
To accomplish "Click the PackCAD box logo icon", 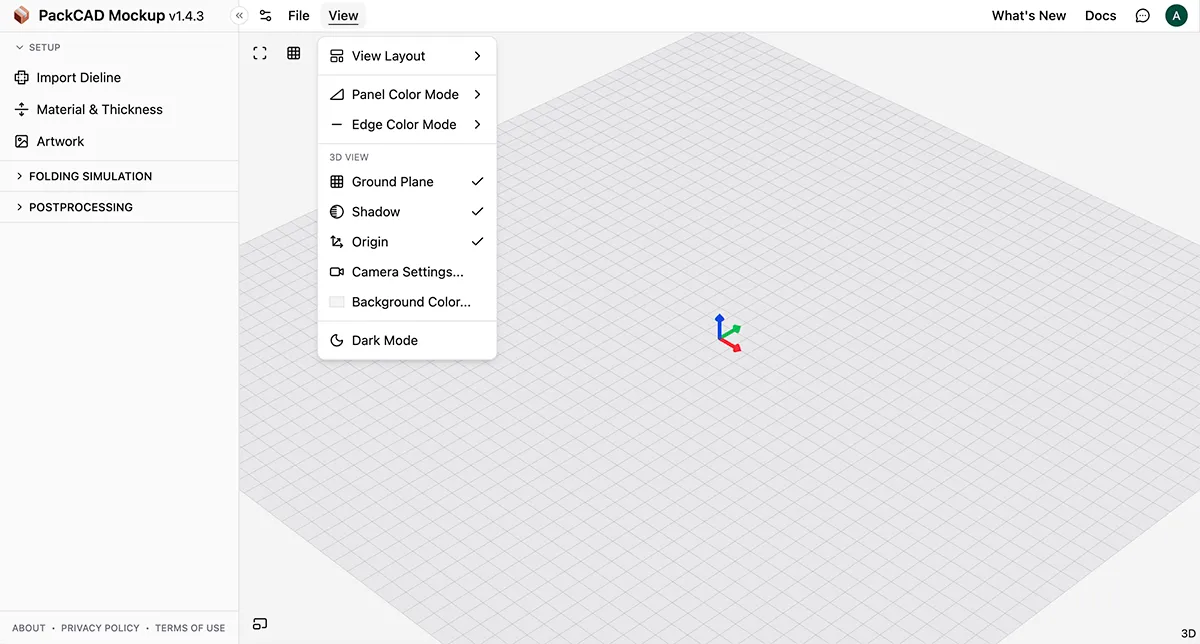I will (21, 16).
